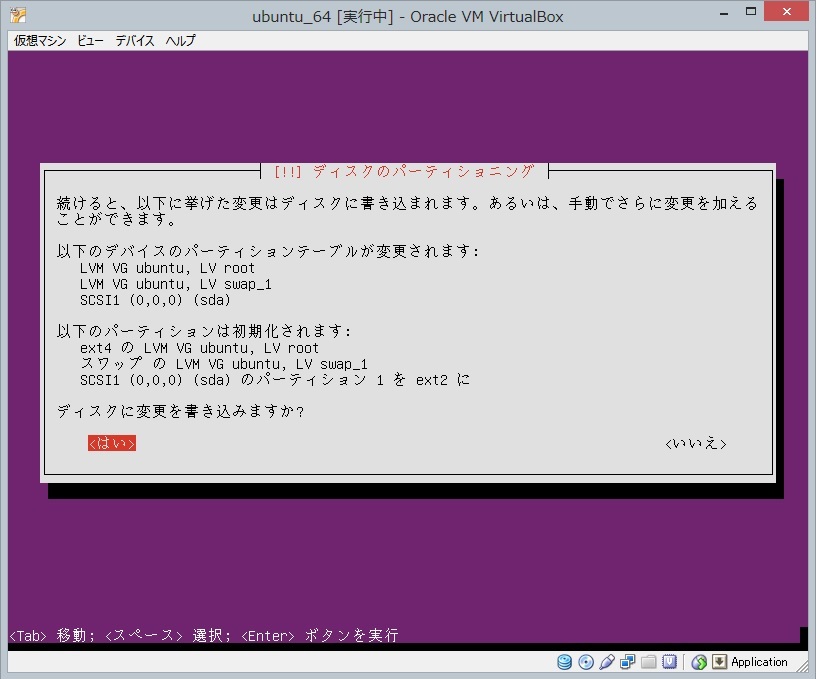Click the optical CD drive status icon
This screenshot has width=817, height=679.
pos(586,662)
